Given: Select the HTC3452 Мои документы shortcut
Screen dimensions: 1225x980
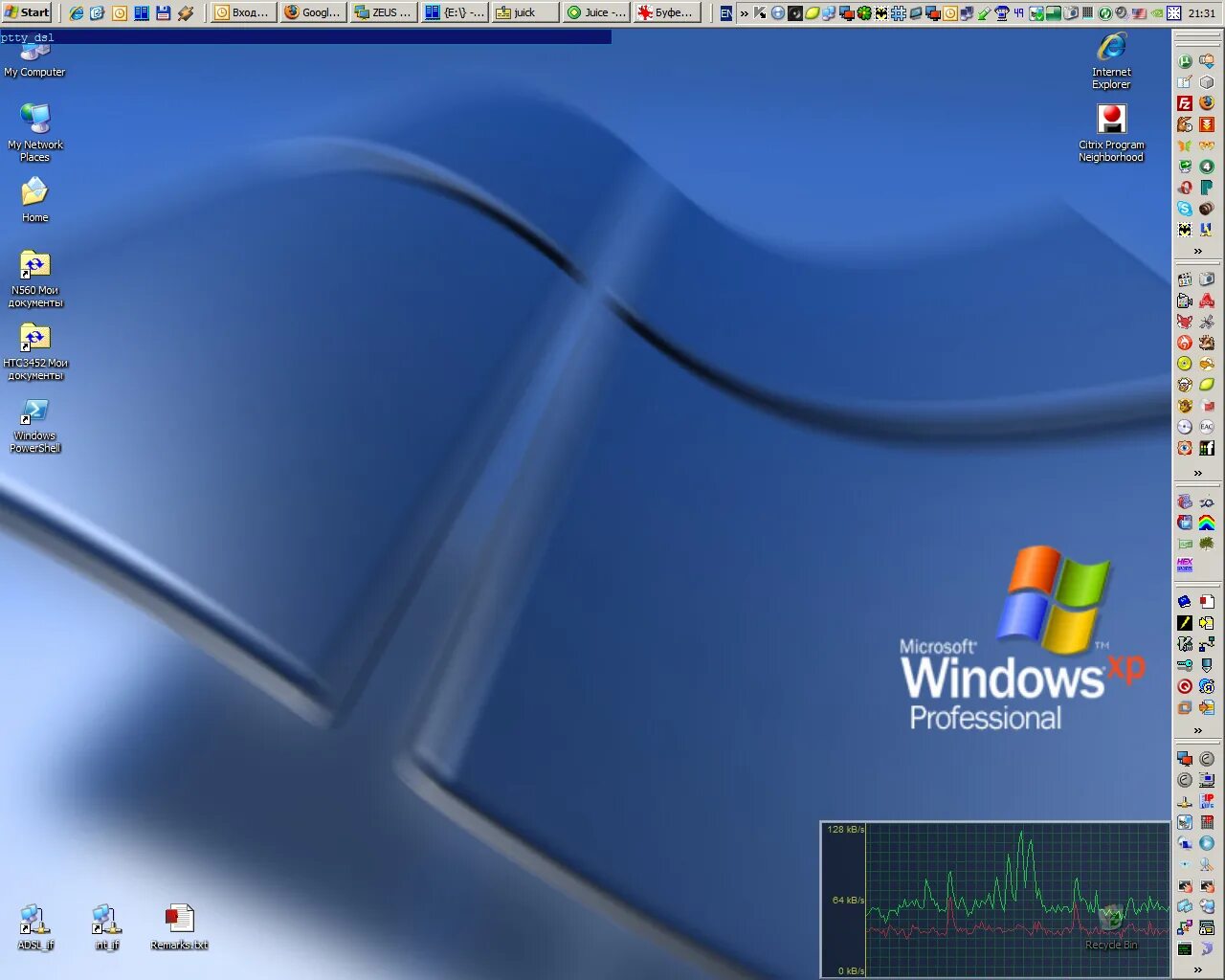Looking at the screenshot, I should point(35,351).
